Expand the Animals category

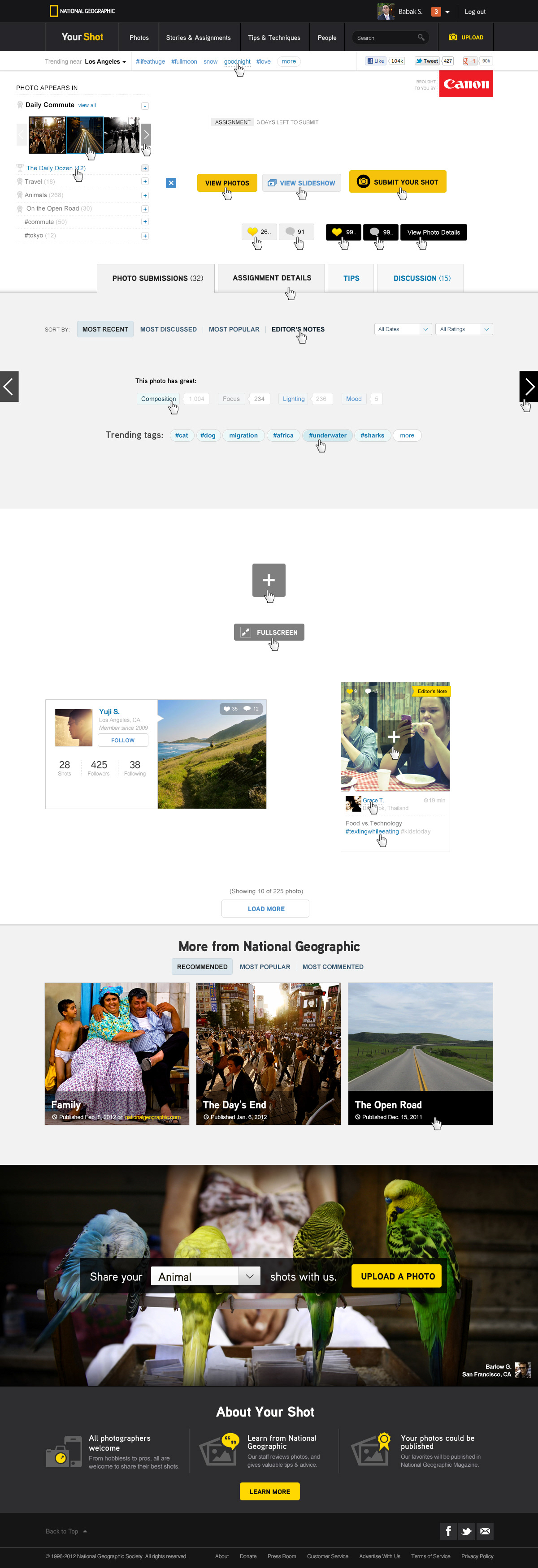tap(145, 195)
